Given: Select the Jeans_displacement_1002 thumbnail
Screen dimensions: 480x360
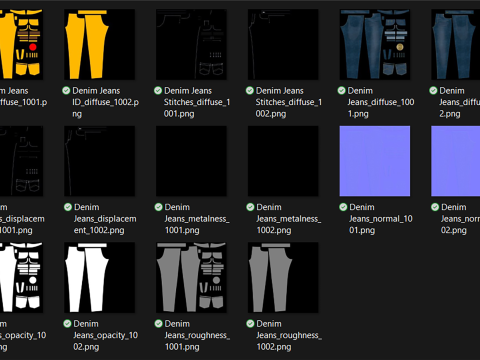Looking at the screenshot, I should point(100,161).
